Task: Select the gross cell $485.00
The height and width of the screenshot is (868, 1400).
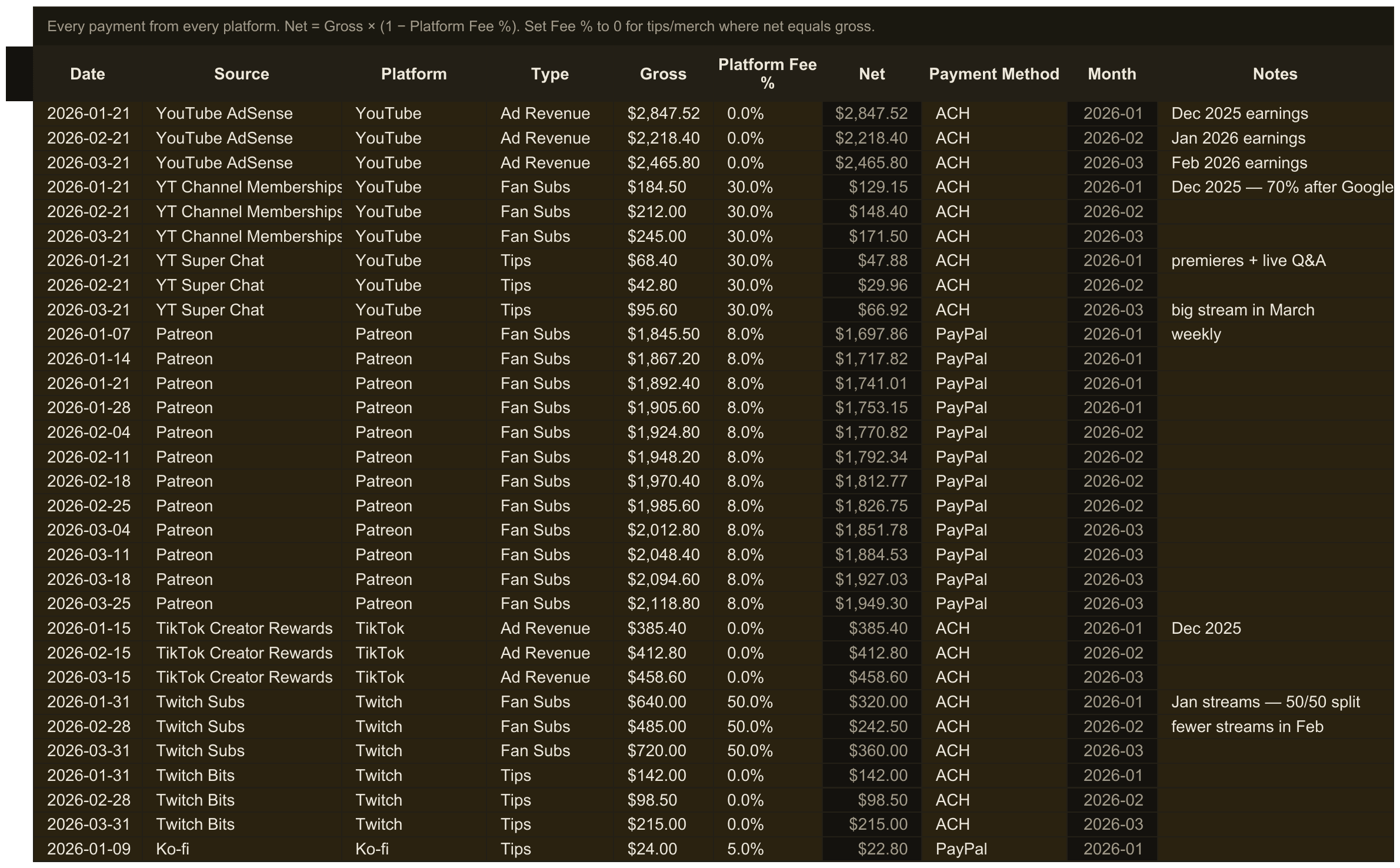Action: click(664, 727)
